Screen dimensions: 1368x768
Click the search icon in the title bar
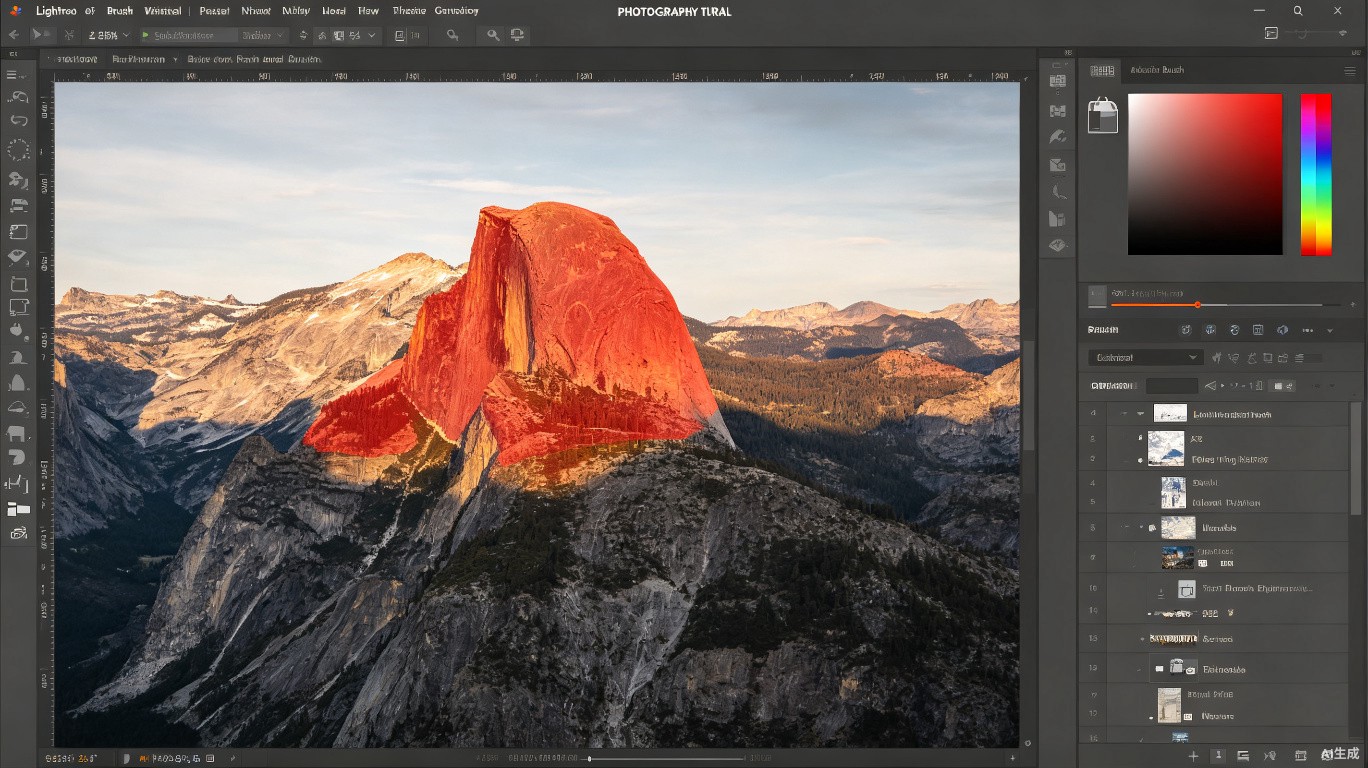tap(1298, 11)
